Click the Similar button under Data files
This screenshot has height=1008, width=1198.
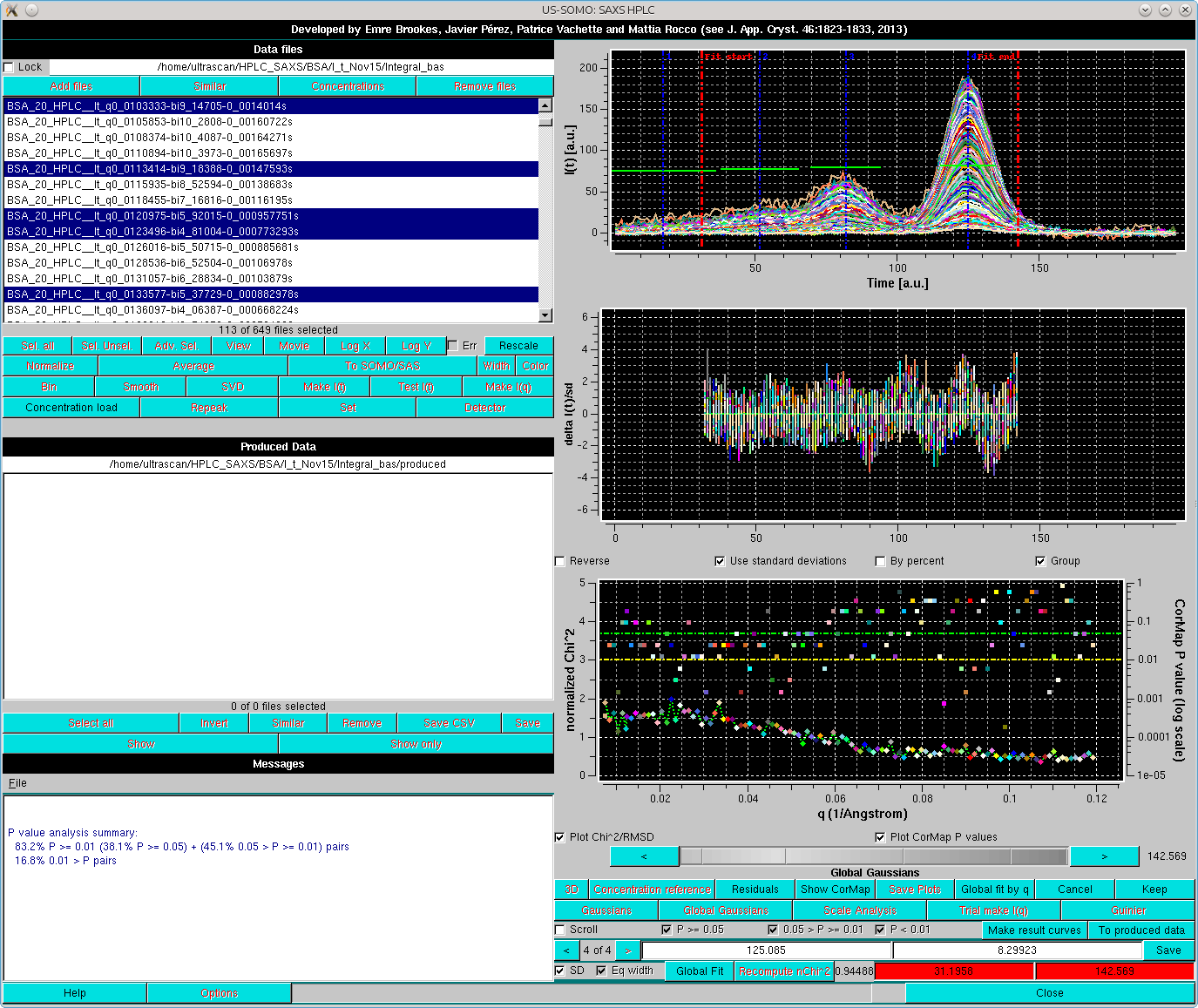[x=209, y=86]
